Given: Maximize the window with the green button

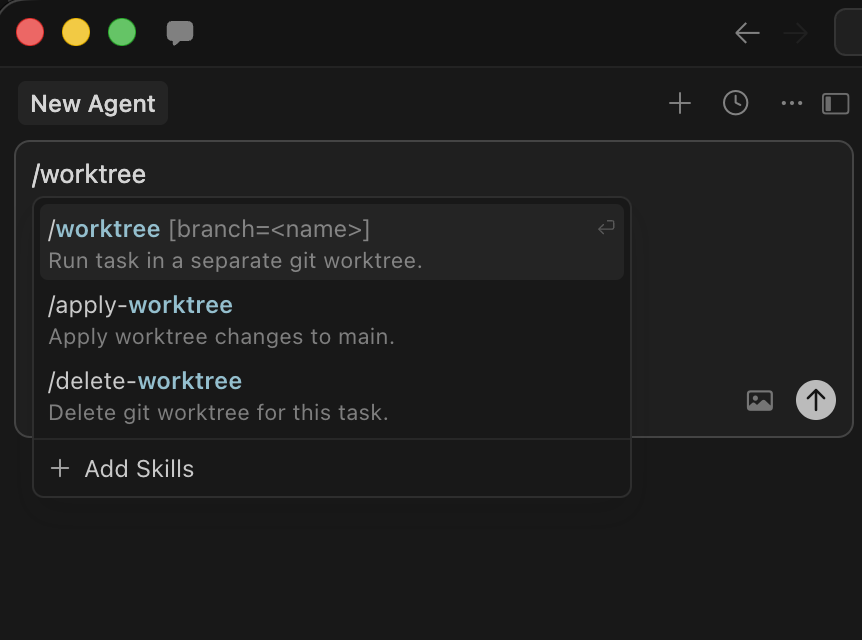Looking at the screenshot, I should 122,33.
